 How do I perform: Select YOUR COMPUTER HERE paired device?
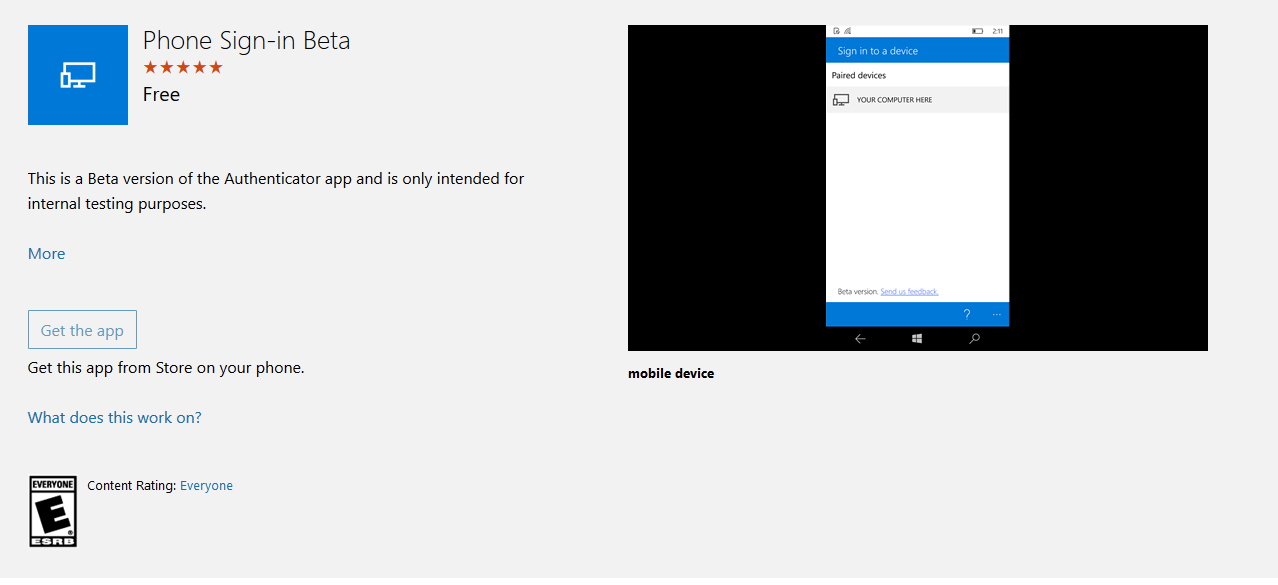coord(918,100)
